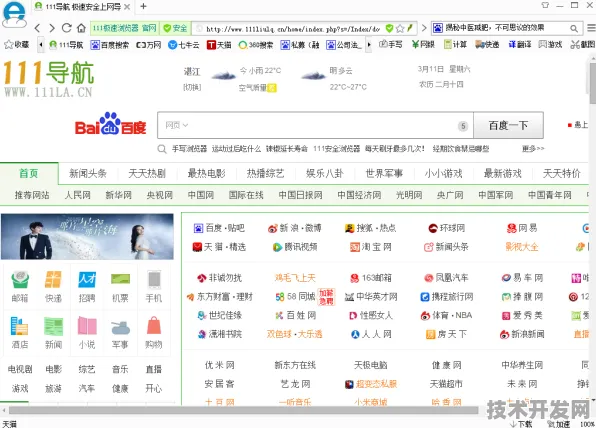Open the 下载 downloads status bar item
The image size is (596, 428).
pos(521,424)
